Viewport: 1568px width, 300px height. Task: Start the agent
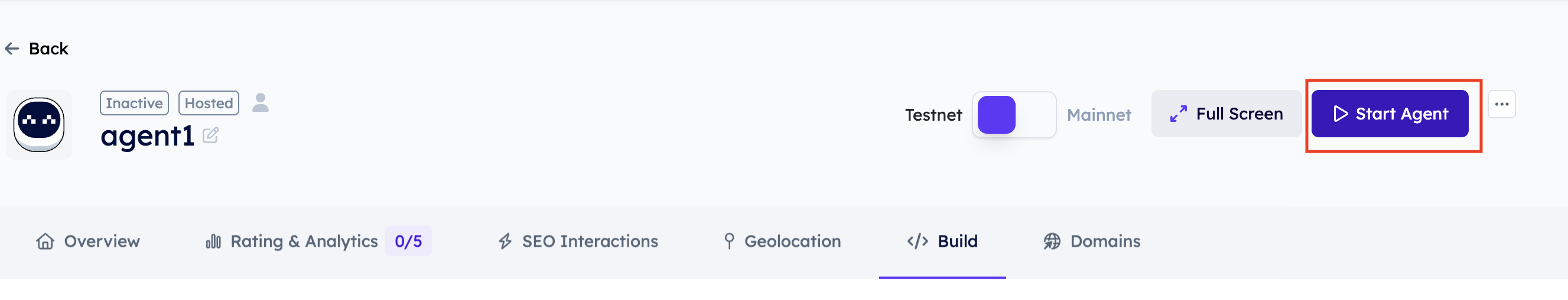pos(1389,114)
